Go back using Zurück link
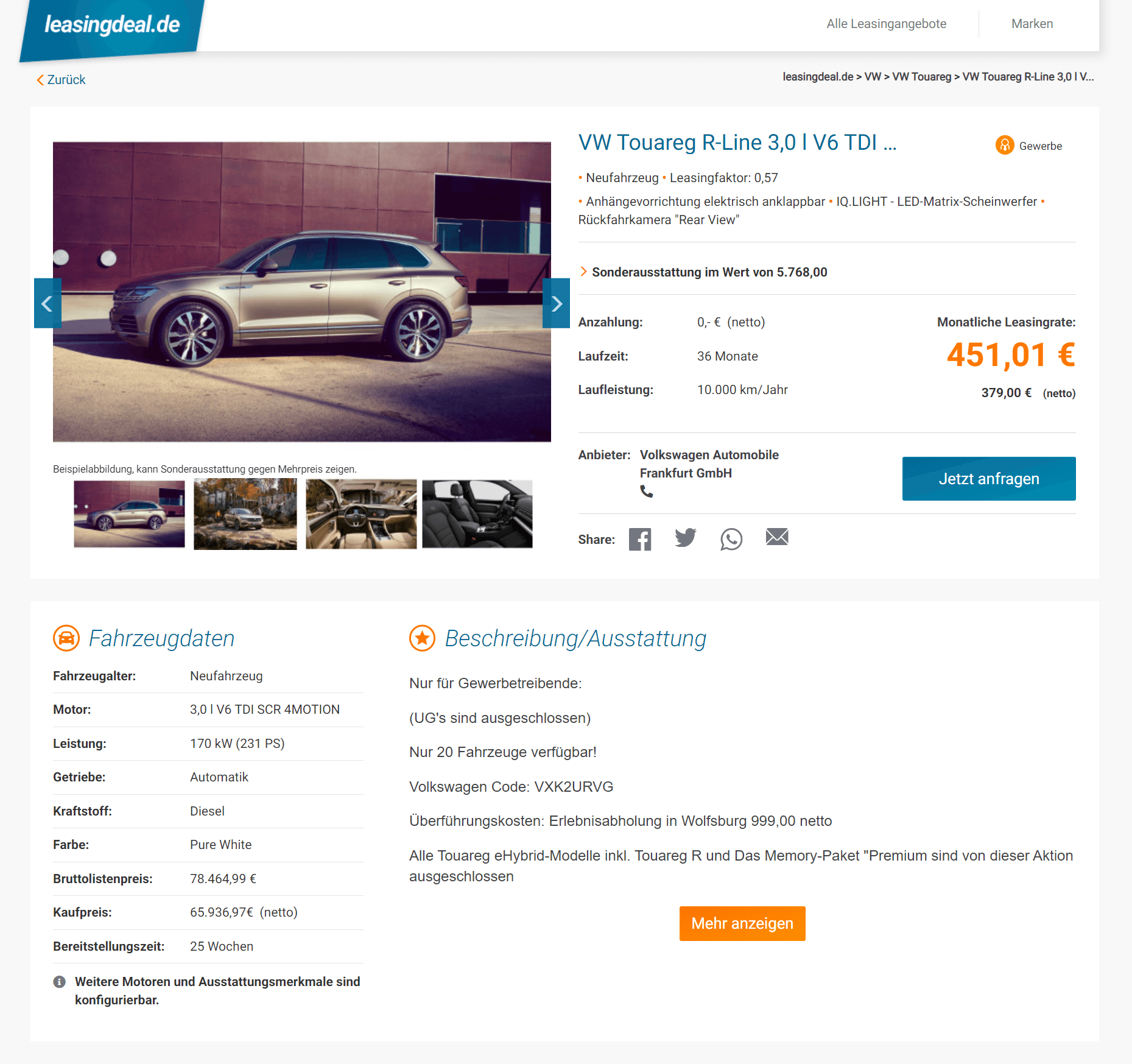 tap(61, 80)
